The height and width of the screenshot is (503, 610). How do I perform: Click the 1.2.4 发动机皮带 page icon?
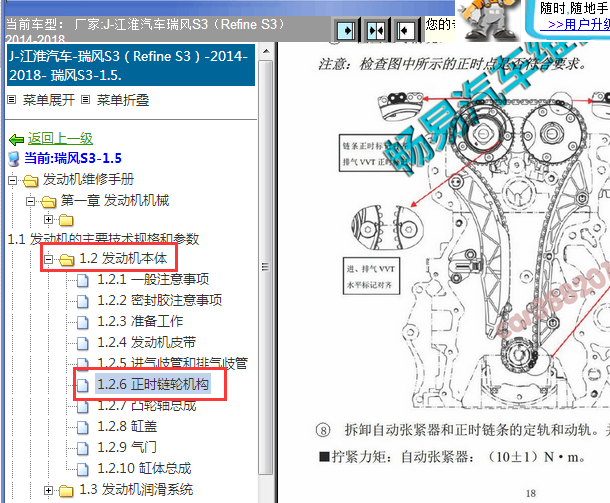point(82,343)
